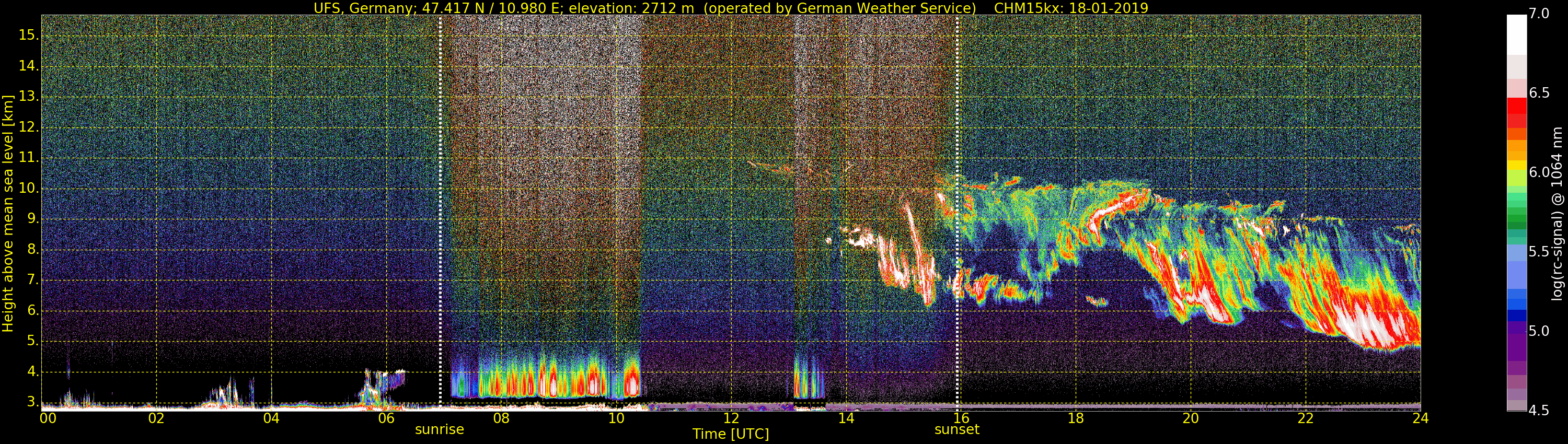Click the '10' time tick label
The height and width of the screenshot is (444, 1568).
point(616,418)
